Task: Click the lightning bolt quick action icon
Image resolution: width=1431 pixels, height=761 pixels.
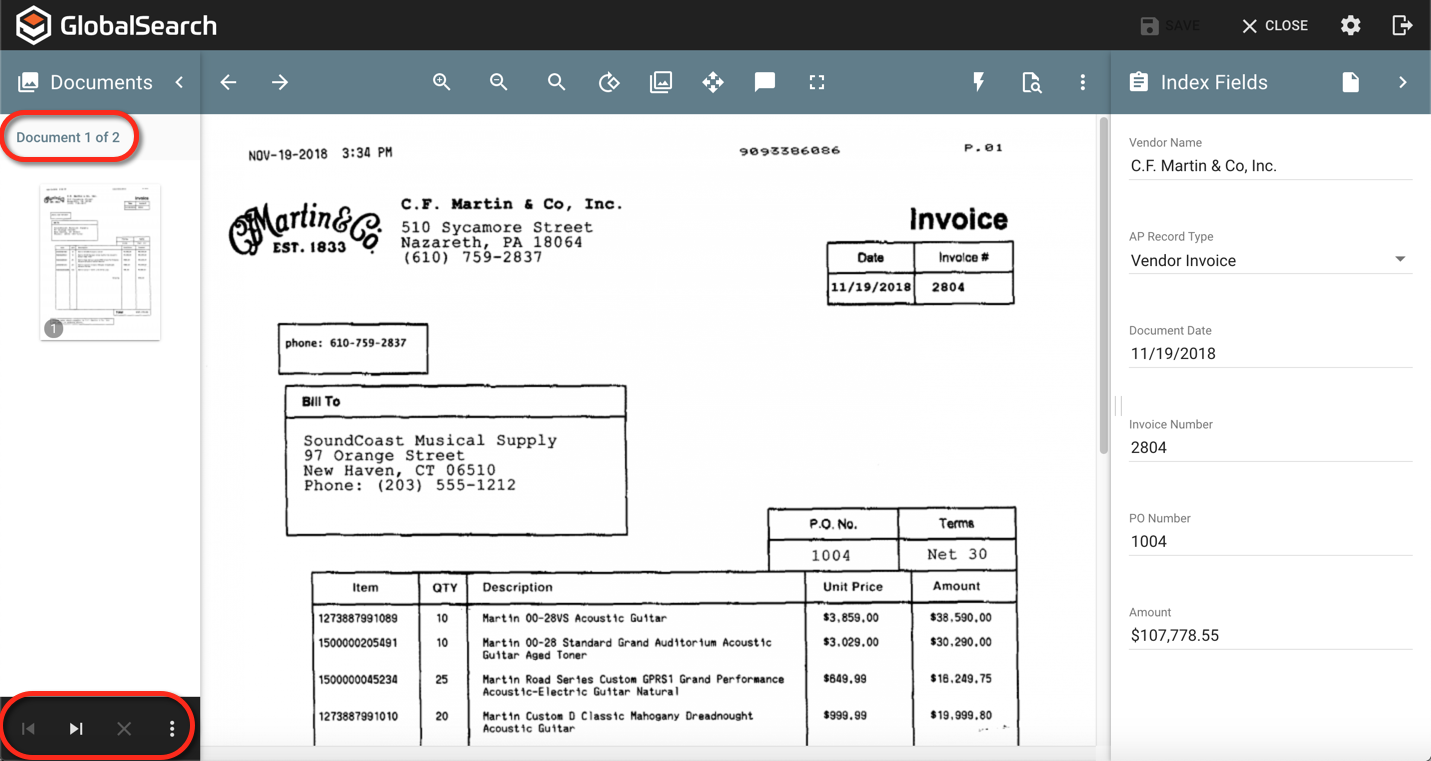Action: click(x=979, y=83)
